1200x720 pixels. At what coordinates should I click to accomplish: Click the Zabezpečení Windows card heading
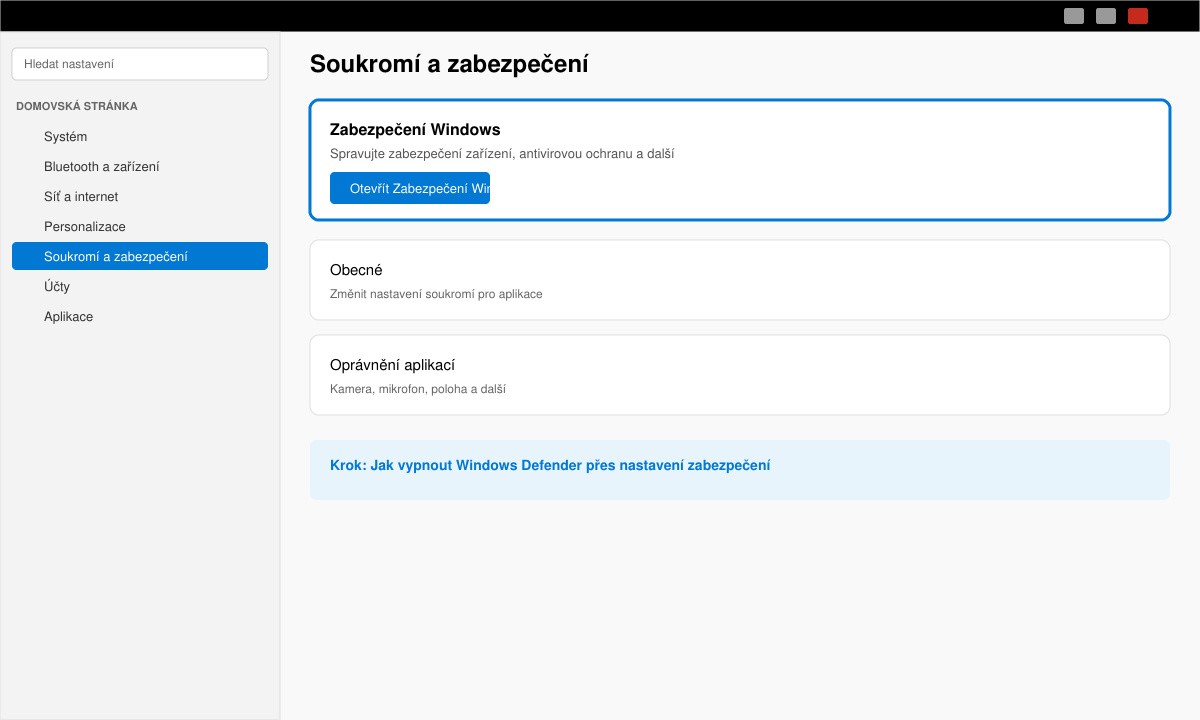[x=415, y=130]
